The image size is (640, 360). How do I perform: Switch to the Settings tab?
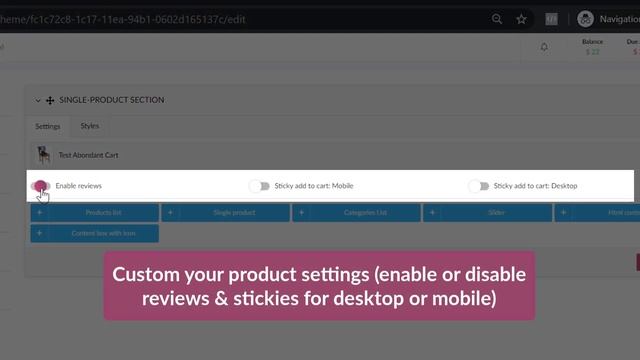[48, 126]
